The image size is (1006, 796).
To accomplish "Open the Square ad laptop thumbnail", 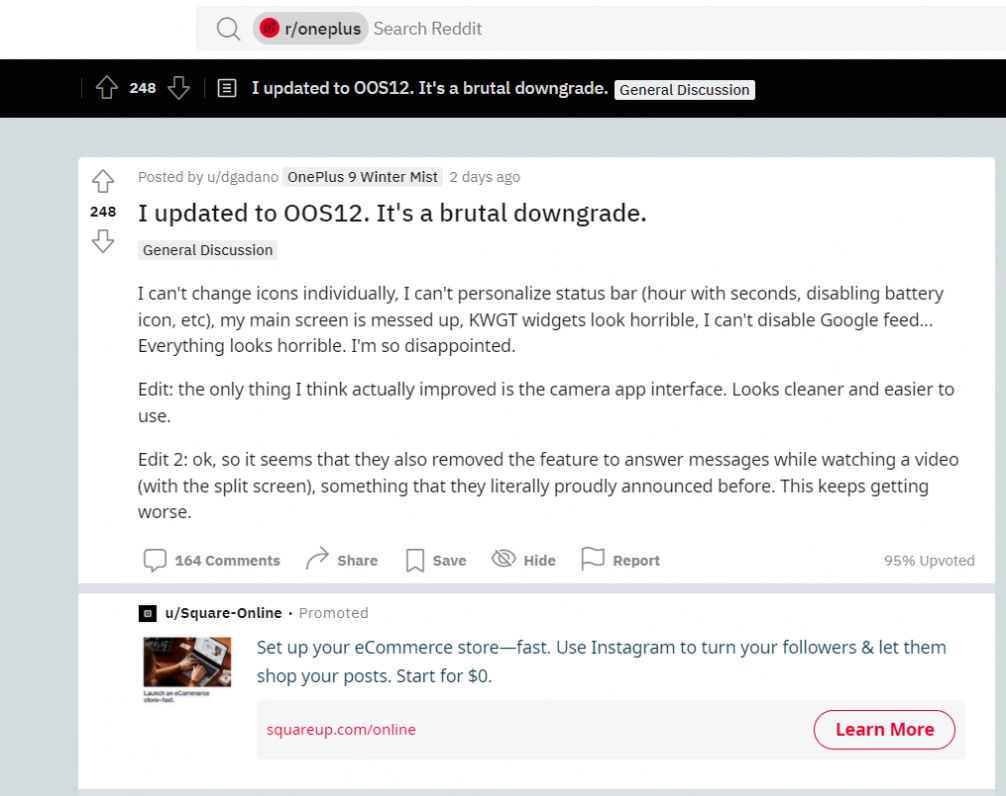I will tap(187, 662).
